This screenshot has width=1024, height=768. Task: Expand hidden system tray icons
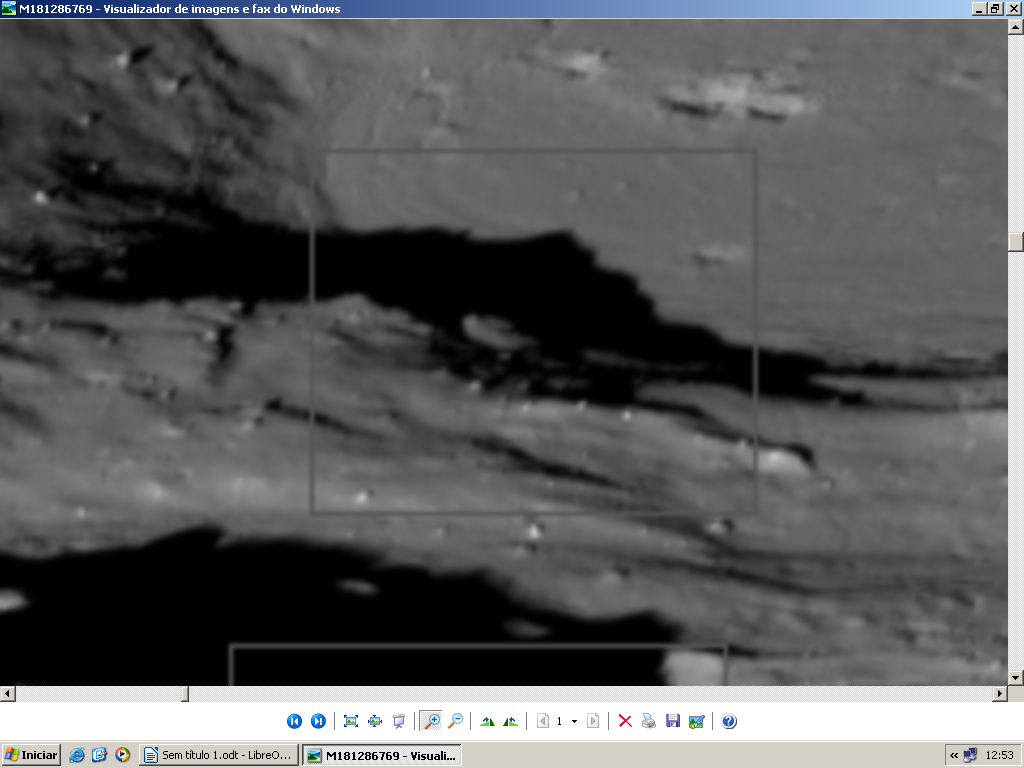coord(954,755)
